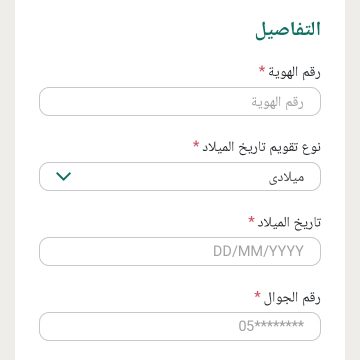Image resolution: width=360 pixels, height=360 pixels.
Task: Click the gray page margin right of card
Action: pyautogui.click(x=353, y=180)
